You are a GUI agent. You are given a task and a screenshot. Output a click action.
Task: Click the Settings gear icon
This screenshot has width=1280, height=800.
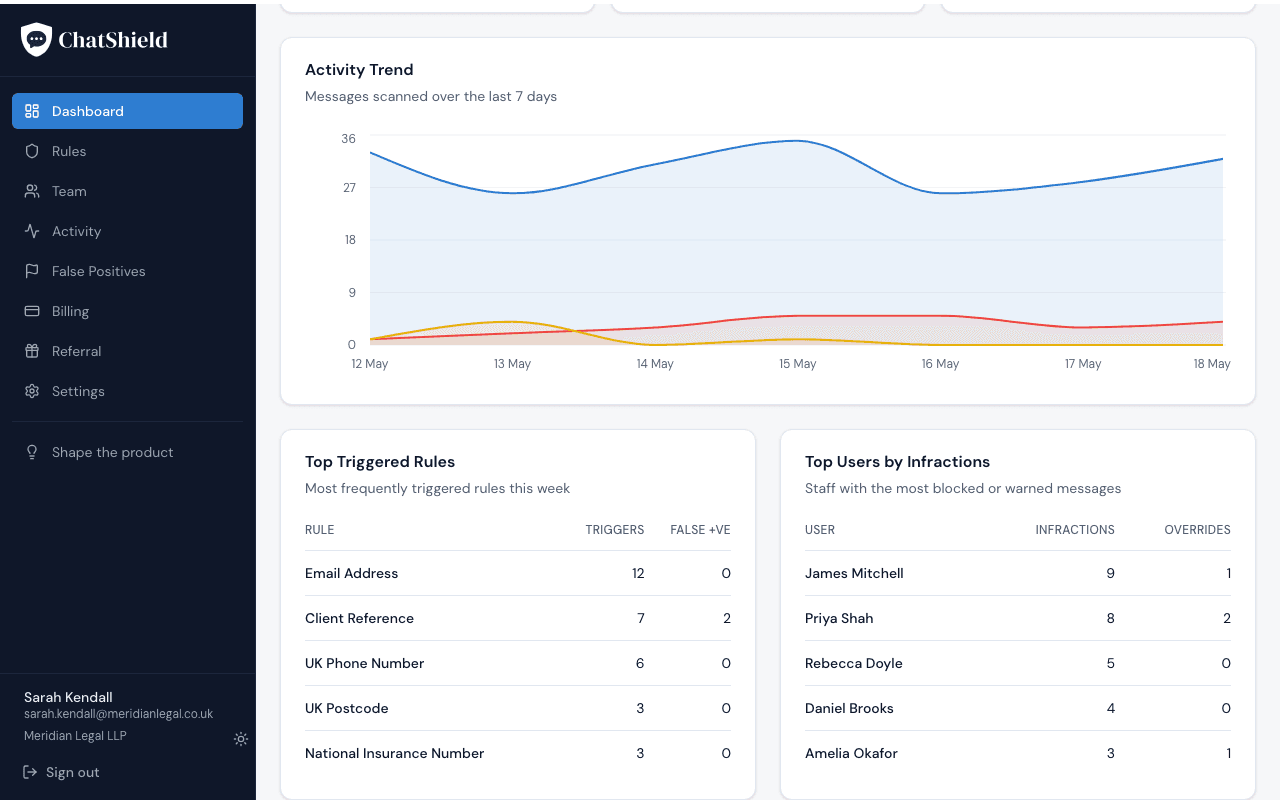[x=32, y=391]
